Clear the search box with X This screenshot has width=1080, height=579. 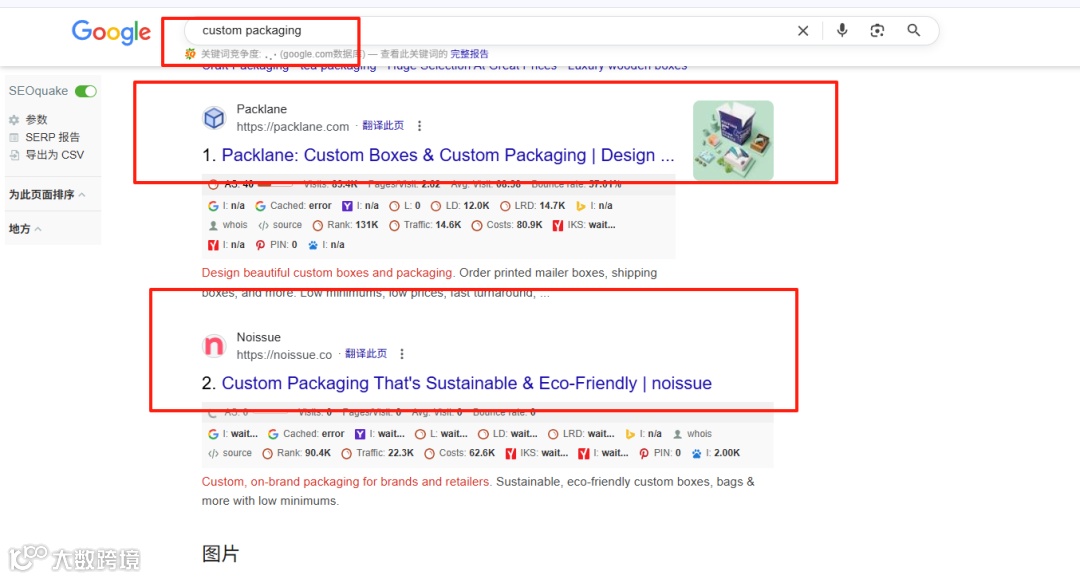coord(802,31)
